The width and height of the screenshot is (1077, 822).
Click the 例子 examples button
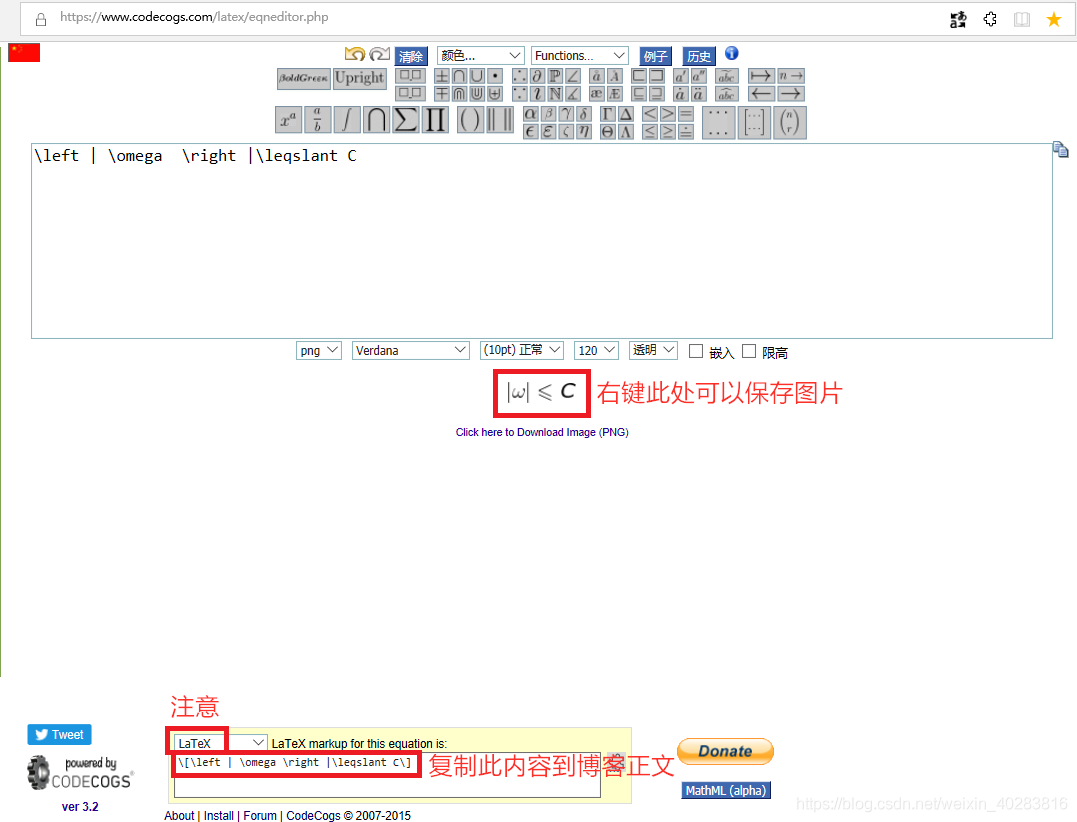point(655,56)
